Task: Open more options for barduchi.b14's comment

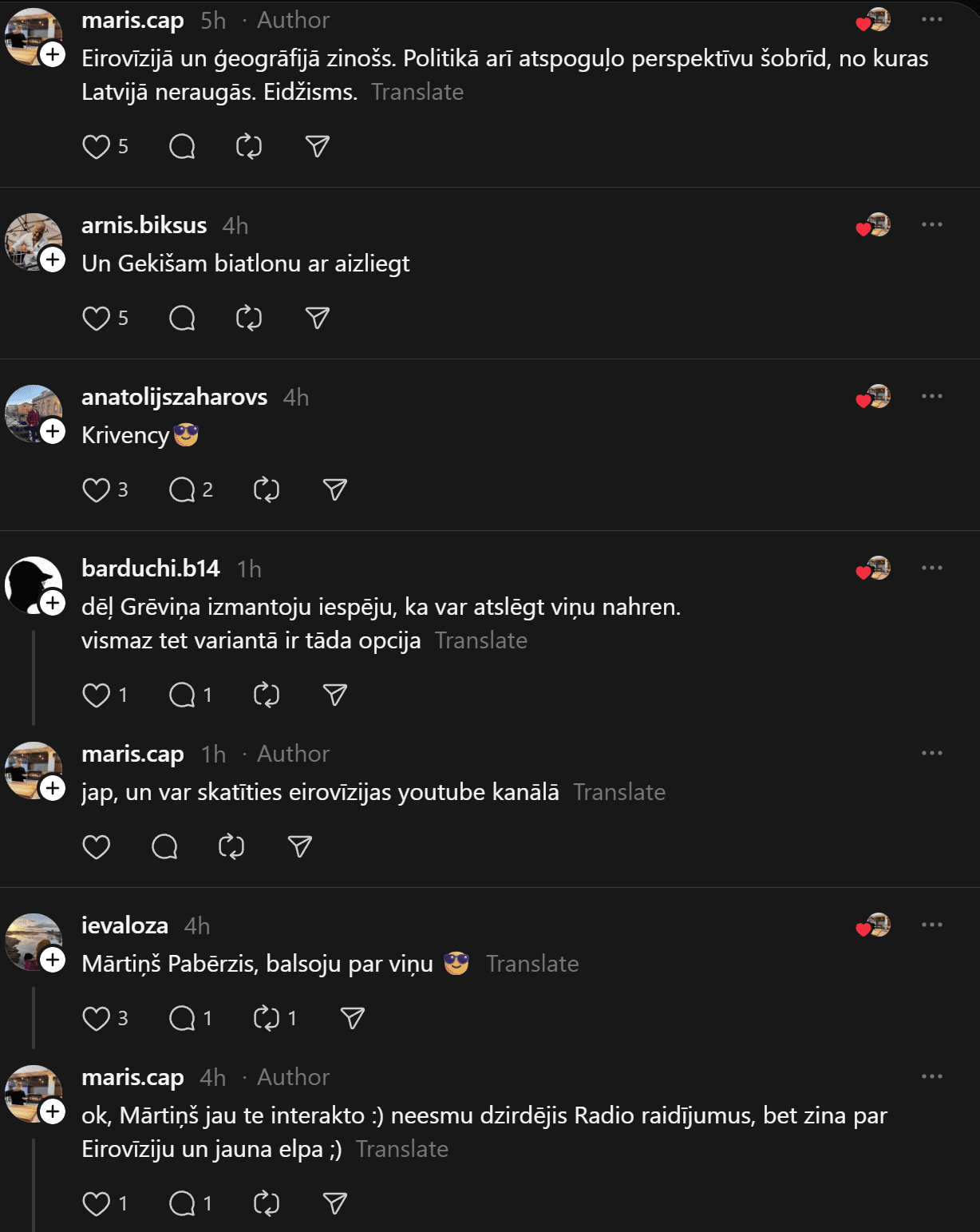Action: click(931, 568)
